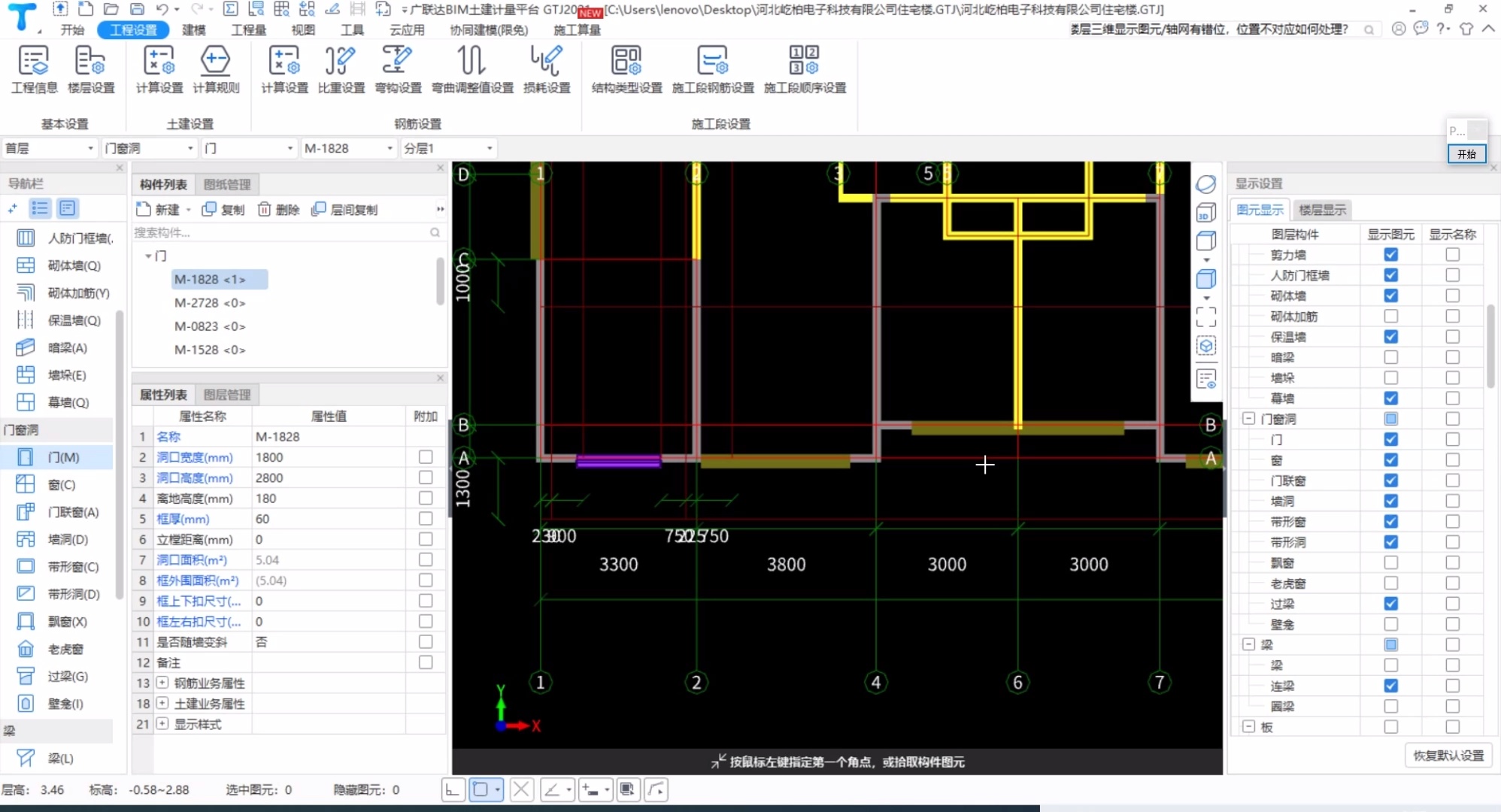Switch to 工程量 ribbon tab
The image size is (1501, 812).
tap(249, 29)
